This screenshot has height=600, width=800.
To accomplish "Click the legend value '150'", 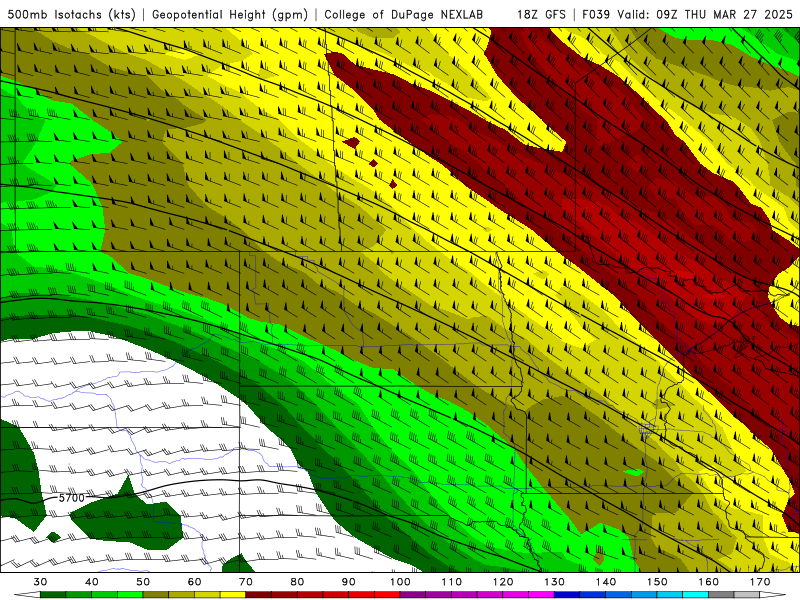I will click(x=658, y=582).
